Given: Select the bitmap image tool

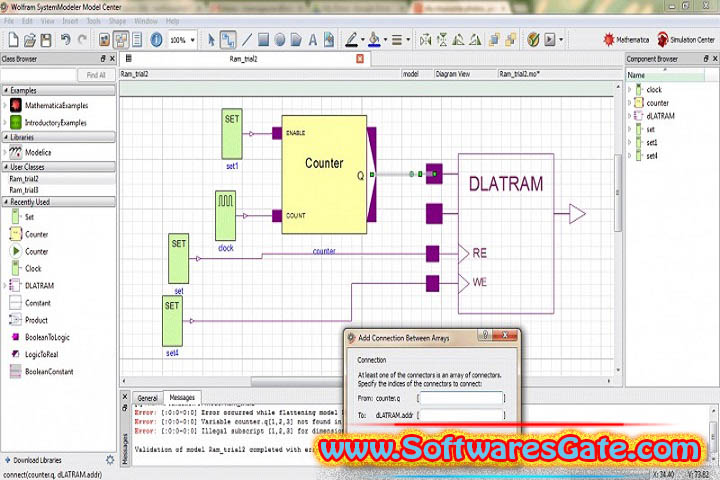Looking at the screenshot, I should pos(329,40).
